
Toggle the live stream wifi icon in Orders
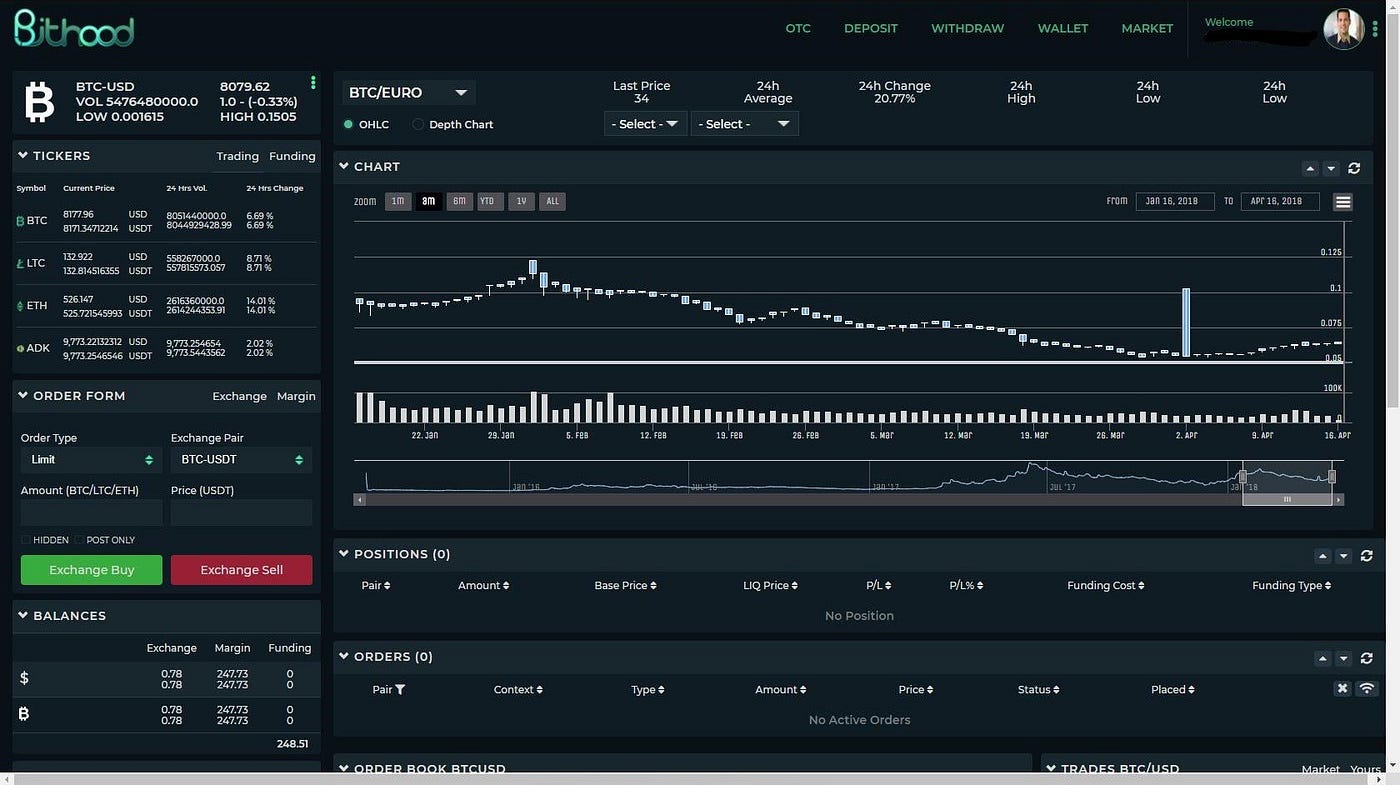pos(1366,688)
